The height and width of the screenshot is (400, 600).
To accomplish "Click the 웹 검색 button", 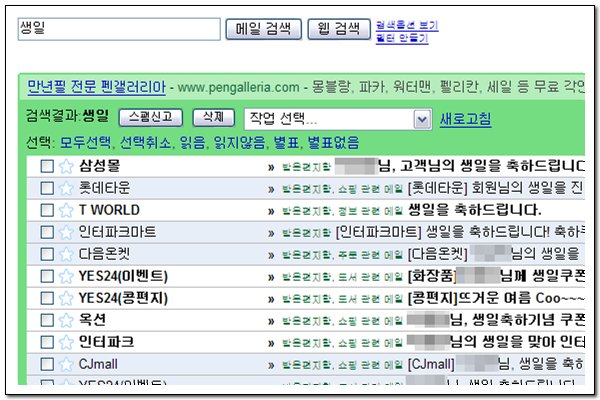I will tap(339, 29).
